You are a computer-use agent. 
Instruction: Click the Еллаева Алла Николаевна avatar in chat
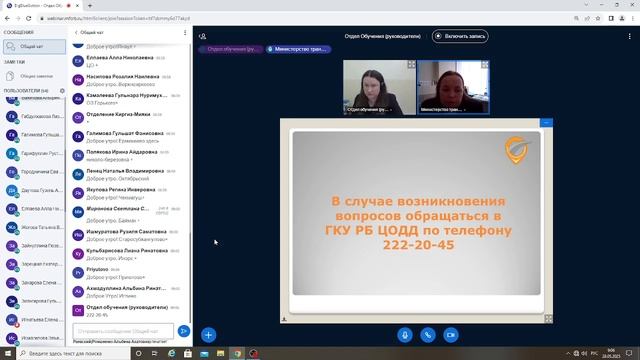78,61
